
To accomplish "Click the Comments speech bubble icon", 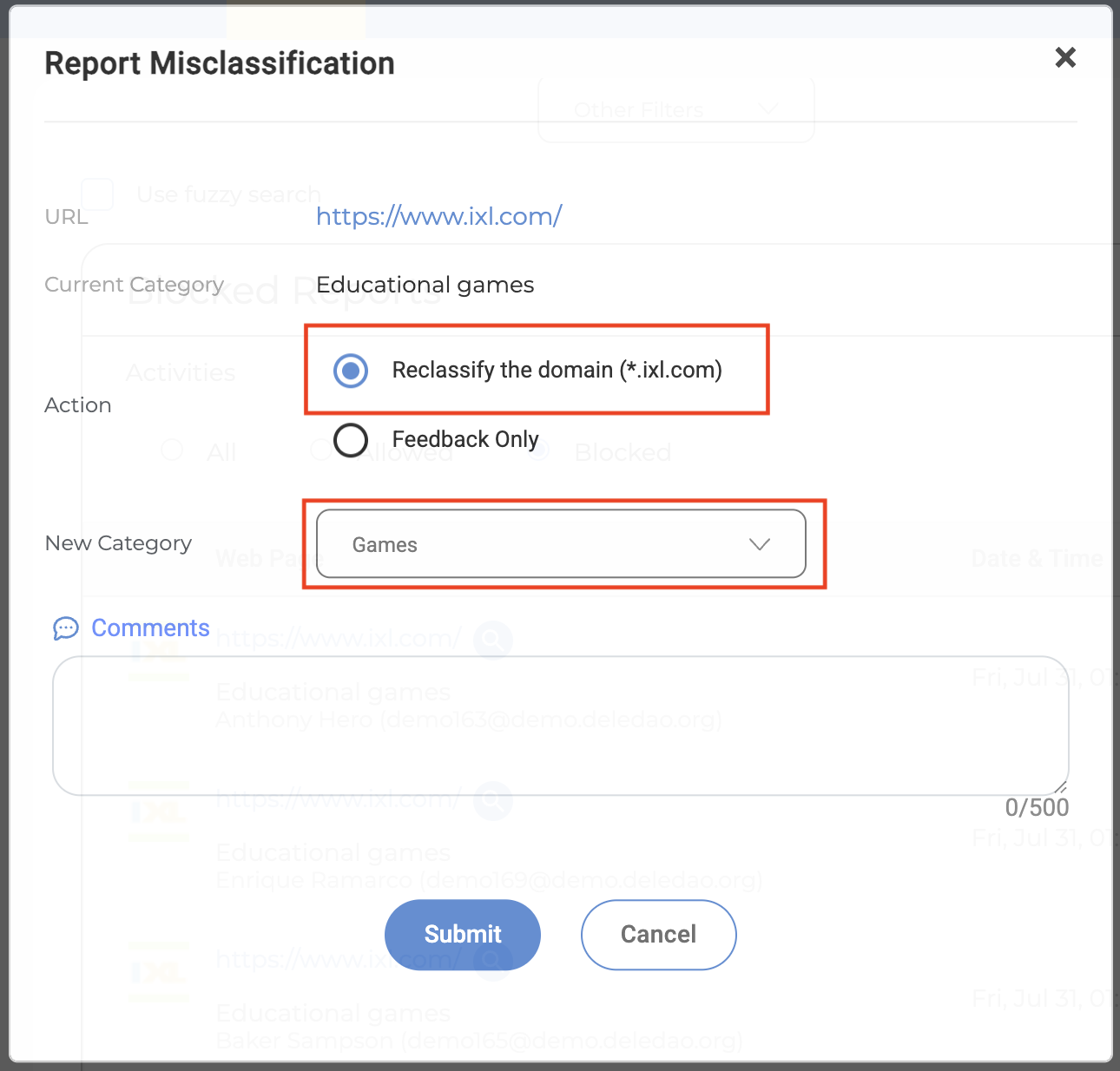I will 66,628.
